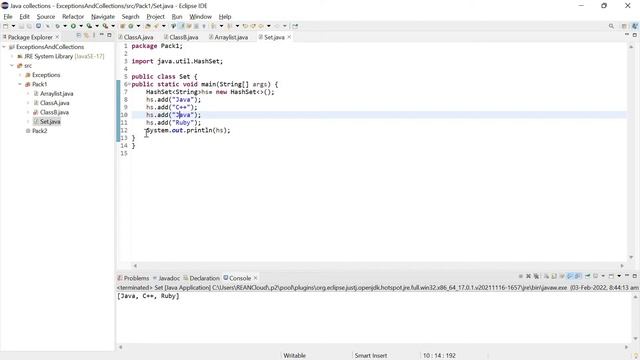Collapse the Pack1 package node
The width and height of the screenshot is (640, 360).
[20, 84]
